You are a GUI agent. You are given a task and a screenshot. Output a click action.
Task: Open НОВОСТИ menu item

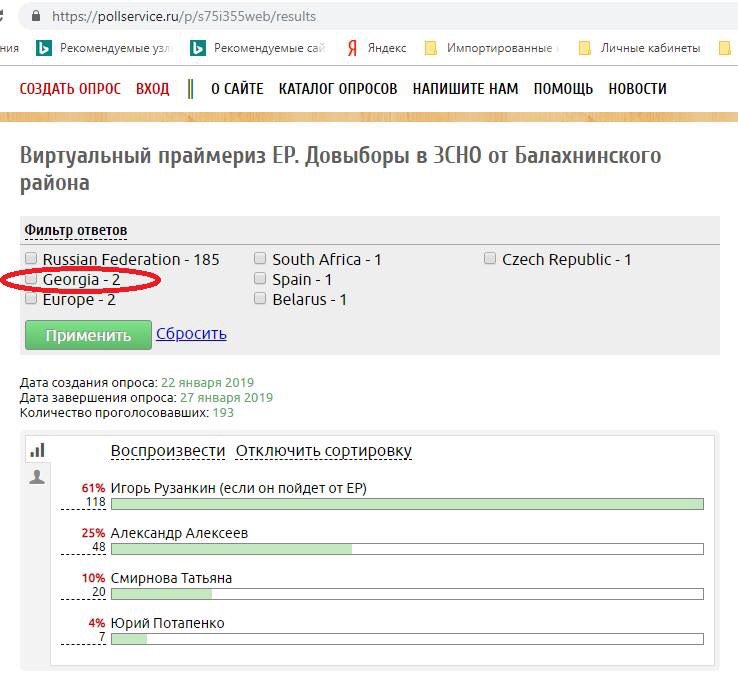[x=637, y=88]
